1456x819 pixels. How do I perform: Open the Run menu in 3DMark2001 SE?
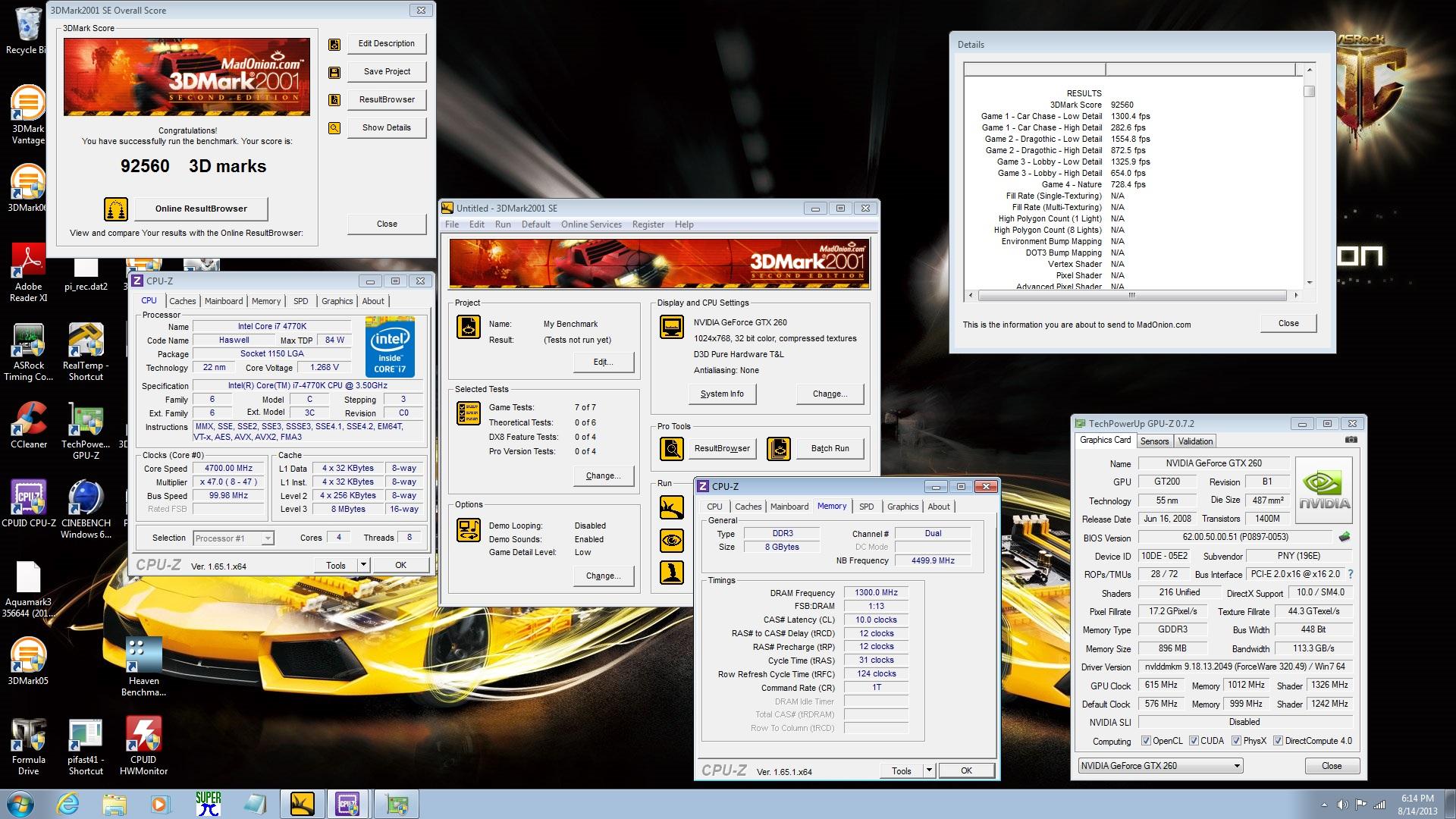click(503, 224)
